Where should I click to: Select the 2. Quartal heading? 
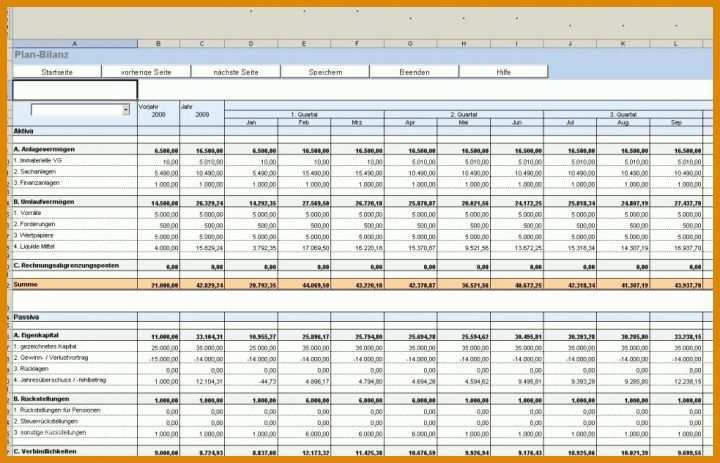click(x=464, y=114)
